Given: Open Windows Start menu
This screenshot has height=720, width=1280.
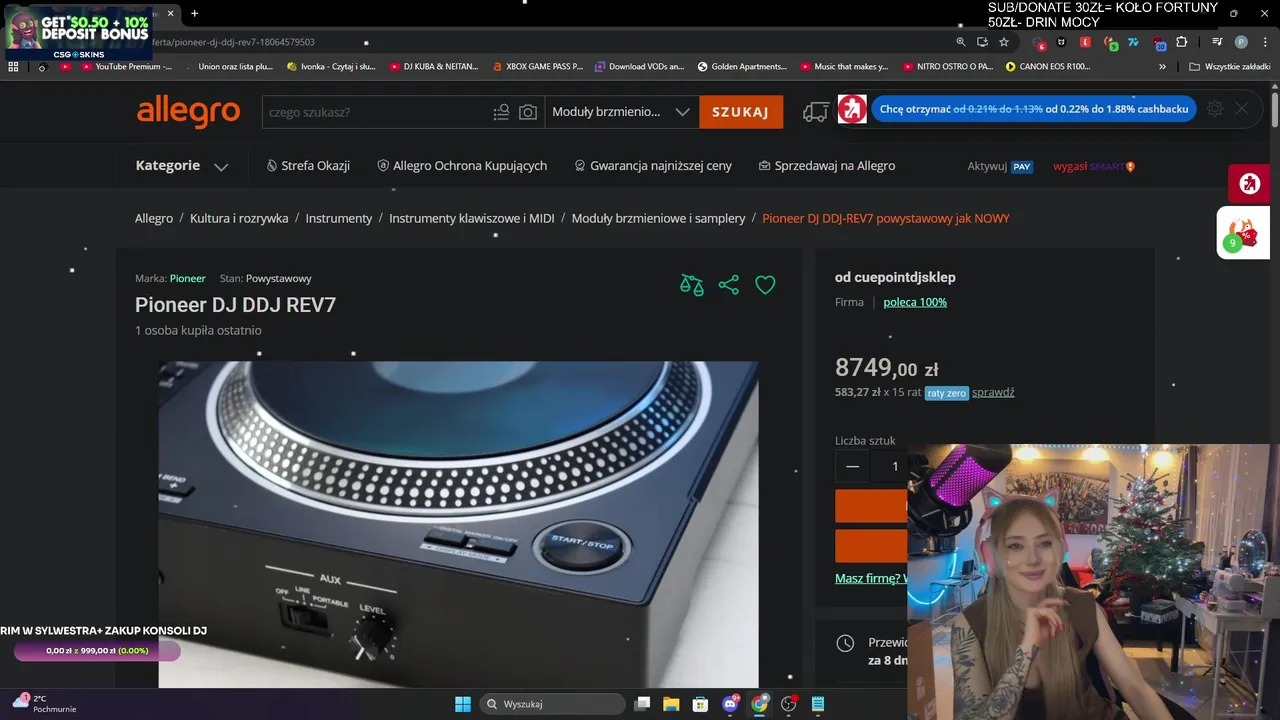Looking at the screenshot, I should click(x=463, y=704).
